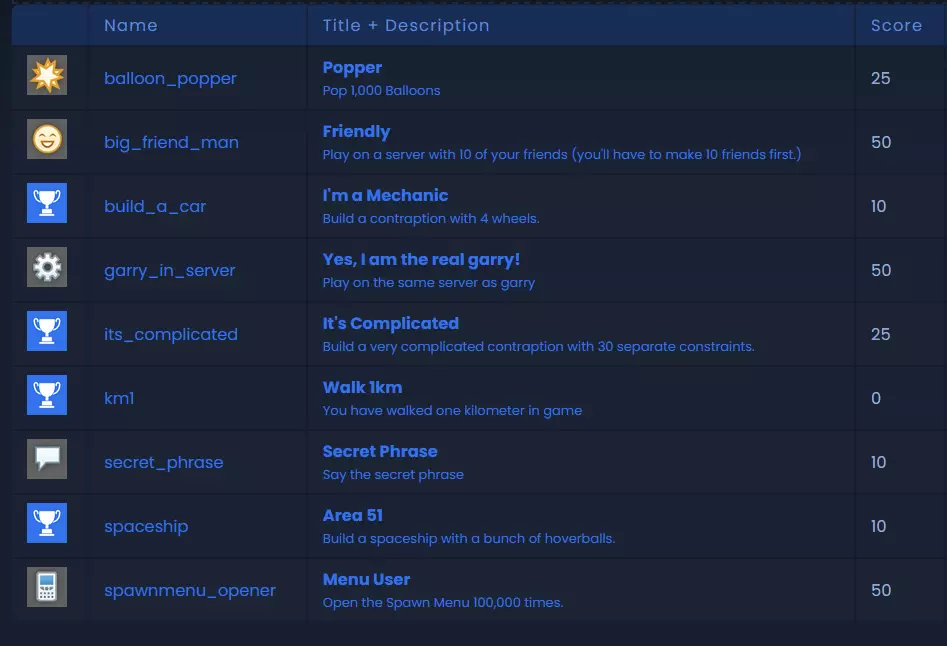947x646 pixels.
Task: Click the Score column header
Action: [896, 25]
